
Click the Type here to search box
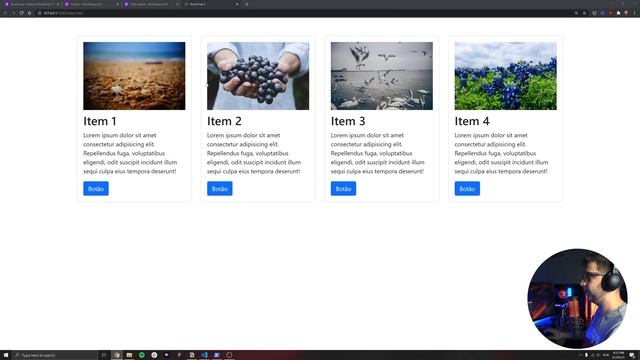point(55,355)
